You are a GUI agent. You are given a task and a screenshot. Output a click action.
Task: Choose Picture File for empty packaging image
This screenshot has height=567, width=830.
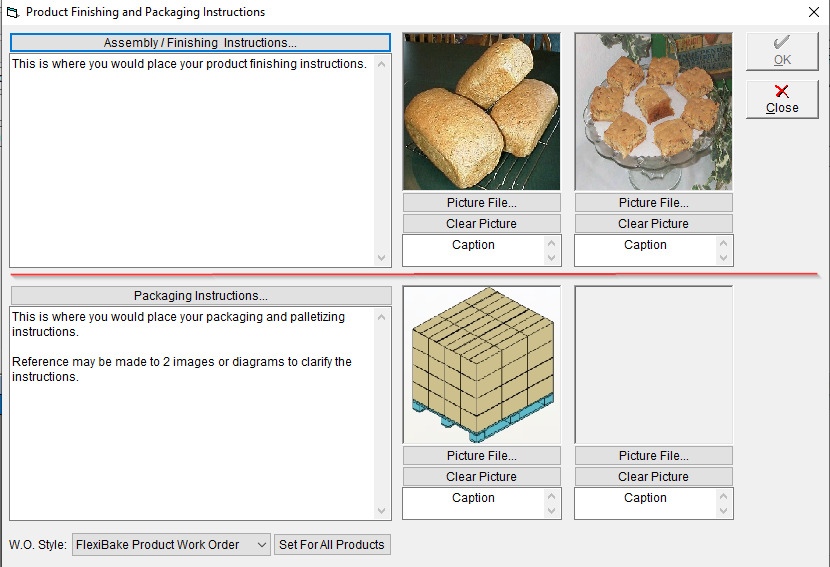654,456
